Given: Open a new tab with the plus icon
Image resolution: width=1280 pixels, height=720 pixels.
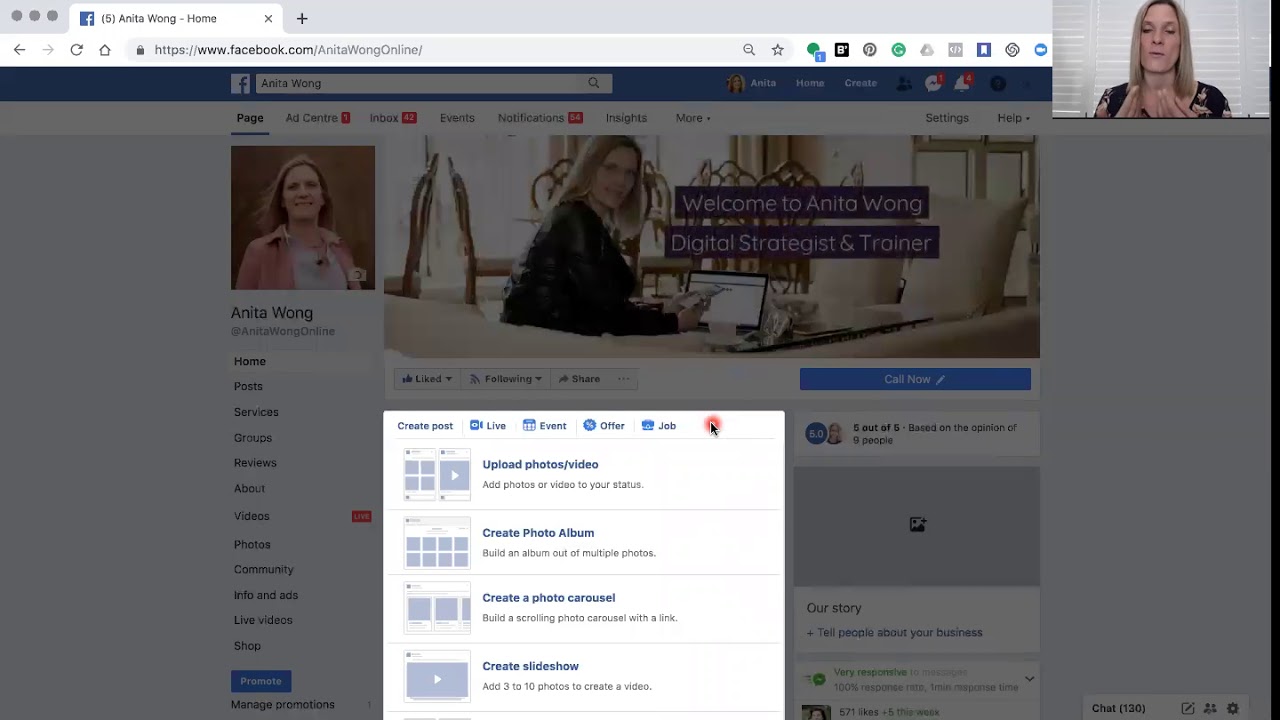Looking at the screenshot, I should [302, 18].
